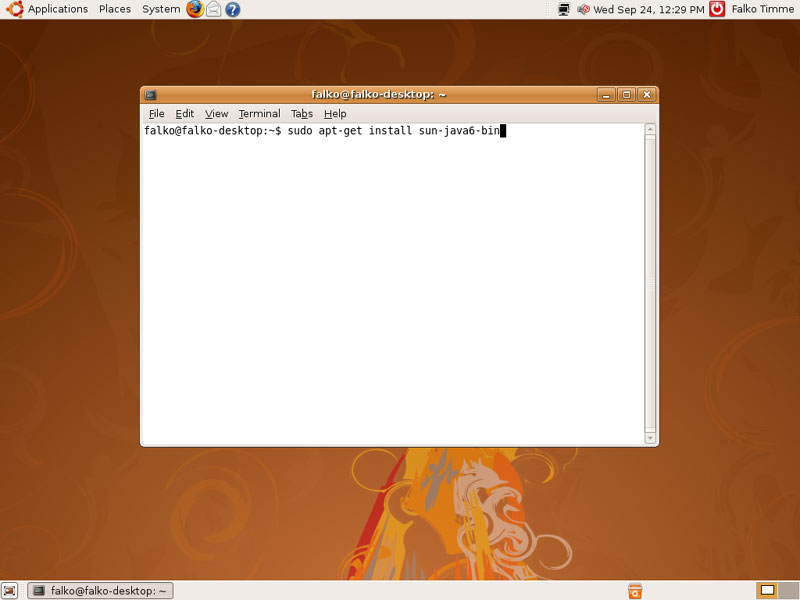
Task: Switch to the second workspace
Action: tap(786, 590)
